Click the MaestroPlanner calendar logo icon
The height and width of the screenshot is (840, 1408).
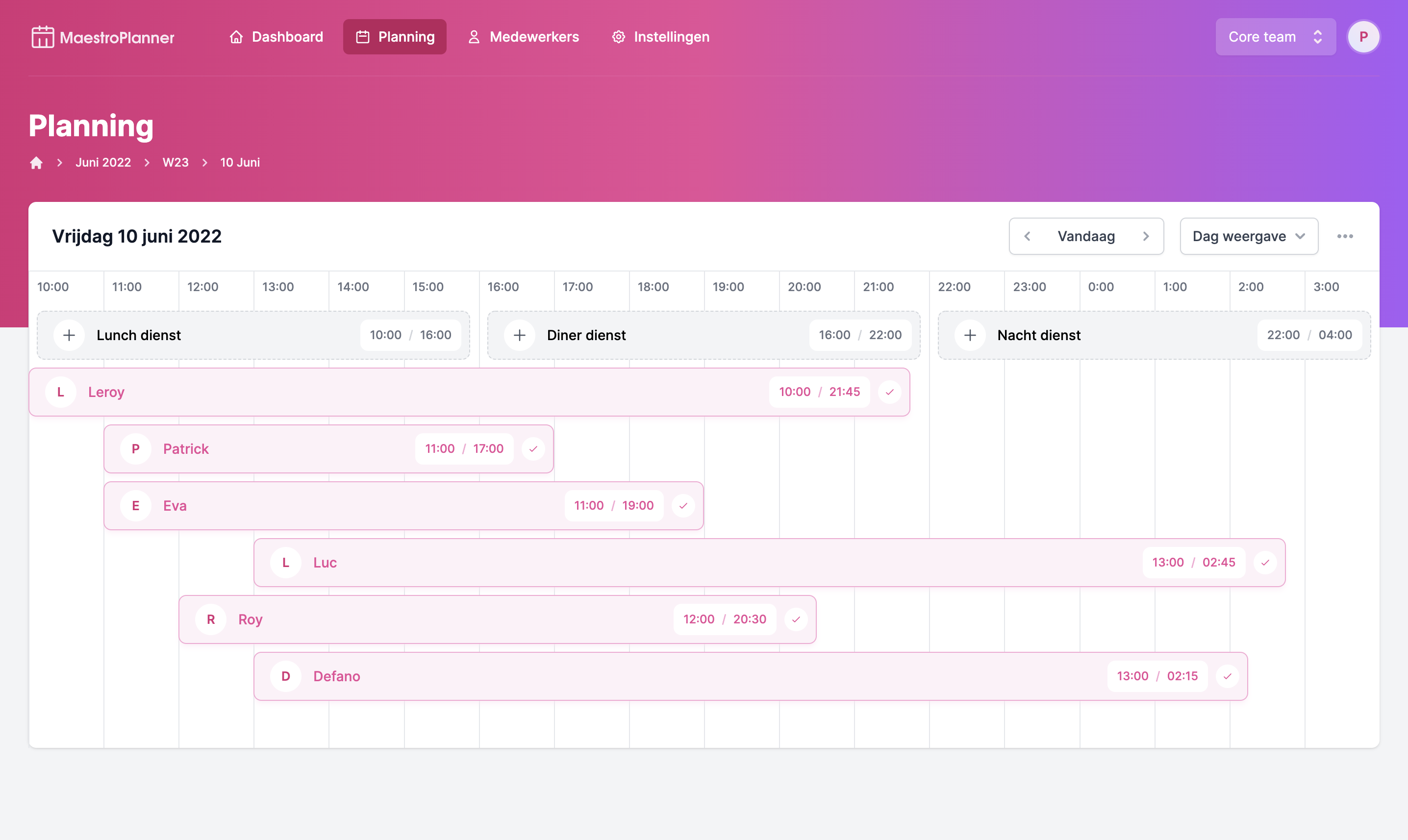43,37
